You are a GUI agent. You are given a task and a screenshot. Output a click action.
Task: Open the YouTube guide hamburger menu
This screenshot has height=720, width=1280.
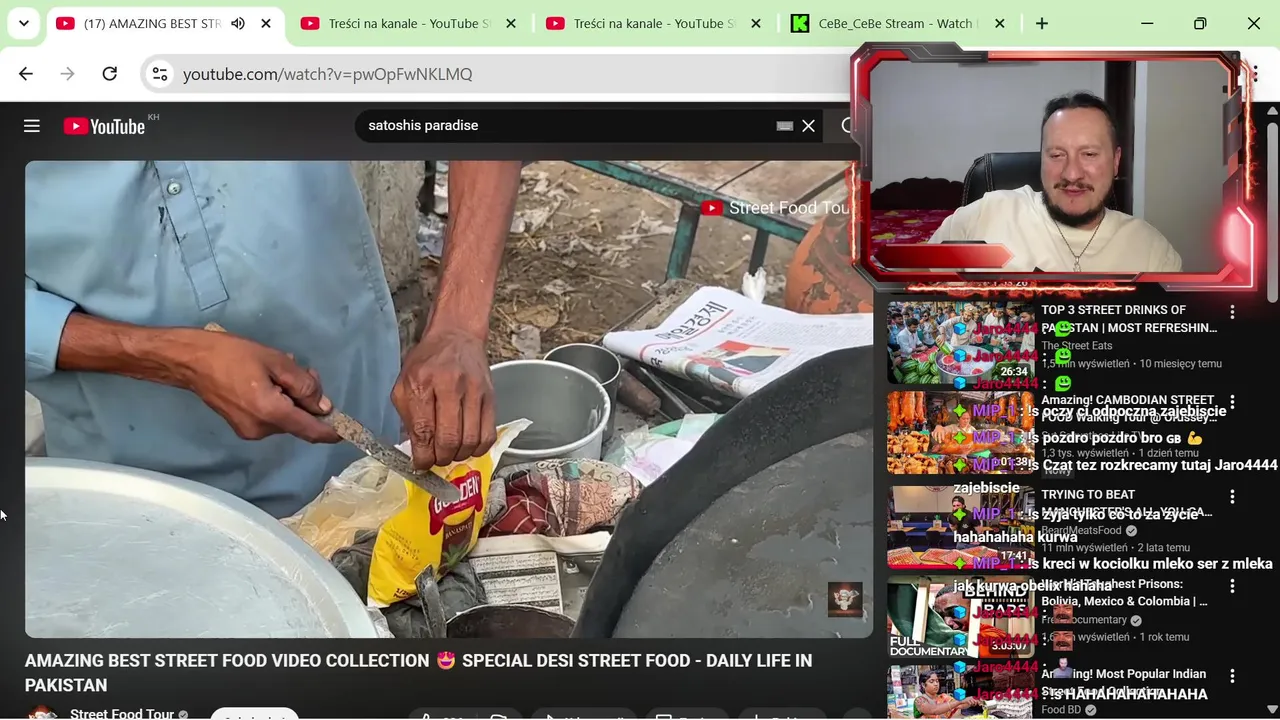coord(32,126)
